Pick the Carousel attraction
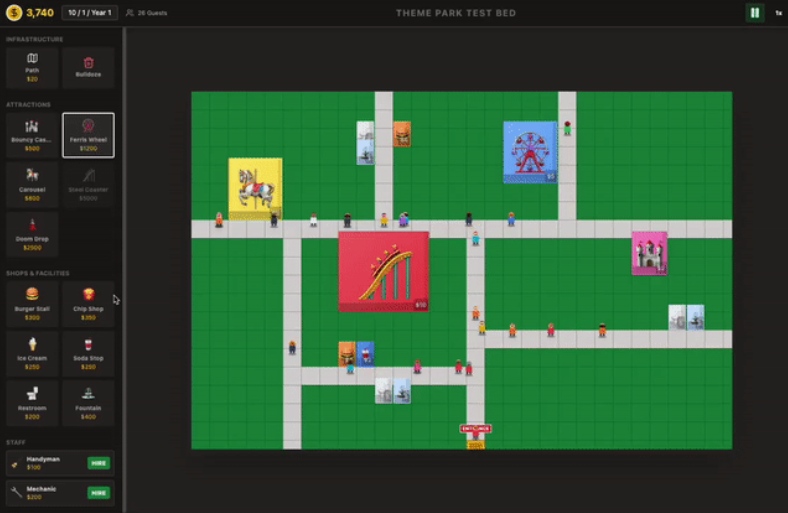The width and height of the screenshot is (788, 513). [x=32, y=182]
